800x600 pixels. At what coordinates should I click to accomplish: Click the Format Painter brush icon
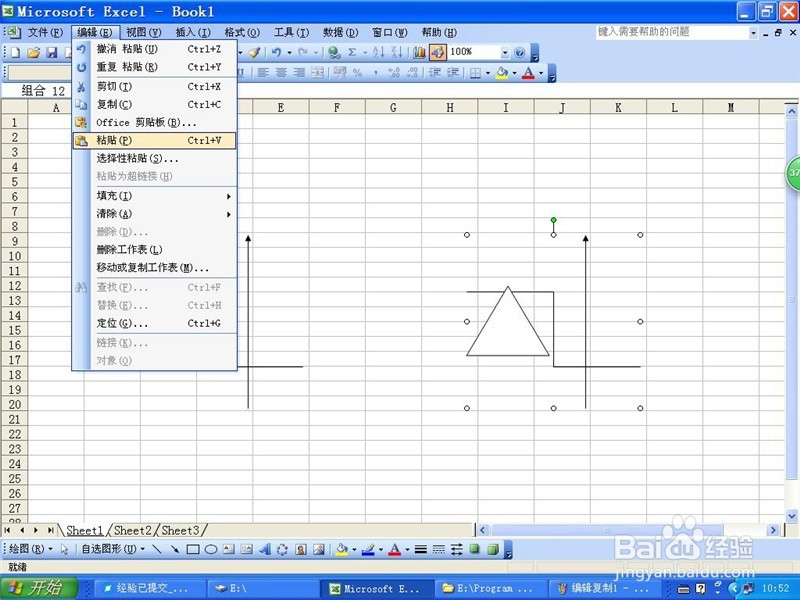(x=255, y=52)
